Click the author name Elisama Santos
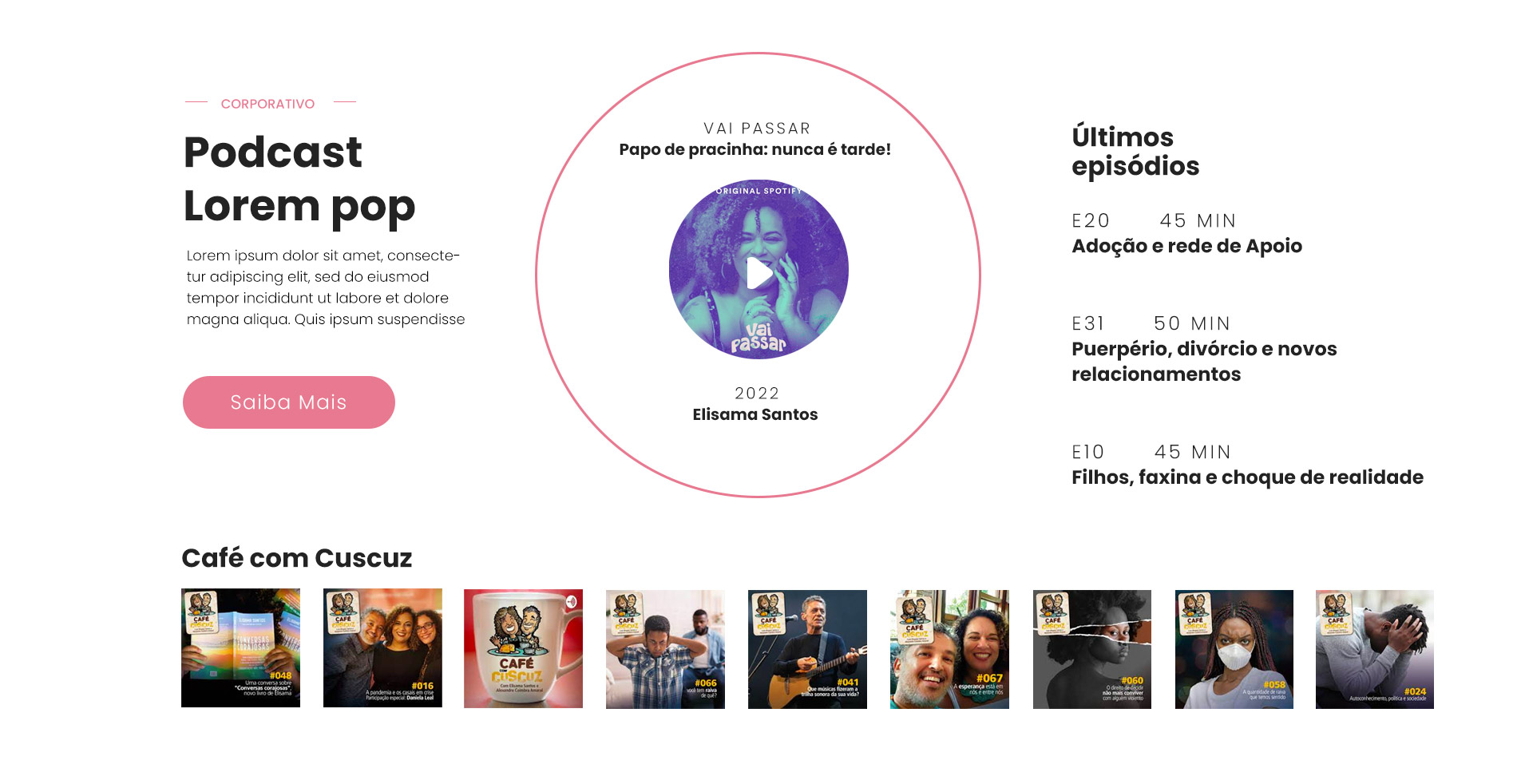This screenshot has width=1521, height=784. (755, 414)
